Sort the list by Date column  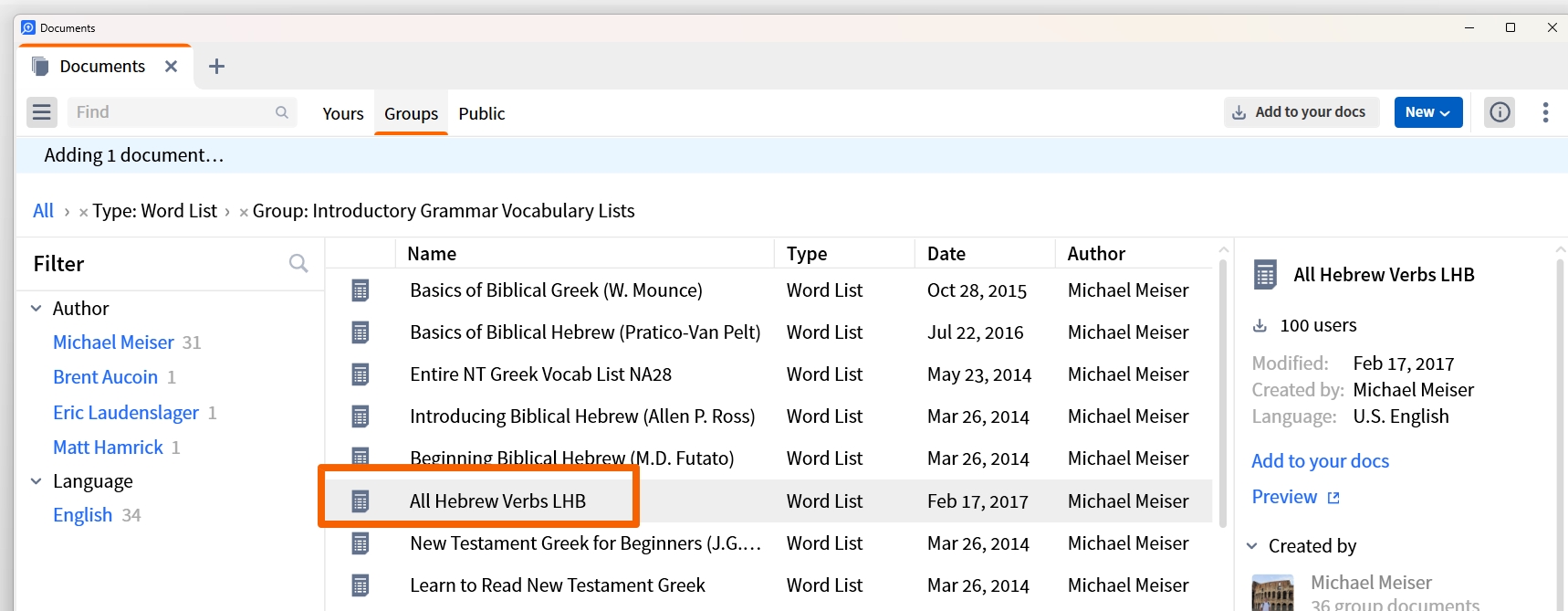946,254
